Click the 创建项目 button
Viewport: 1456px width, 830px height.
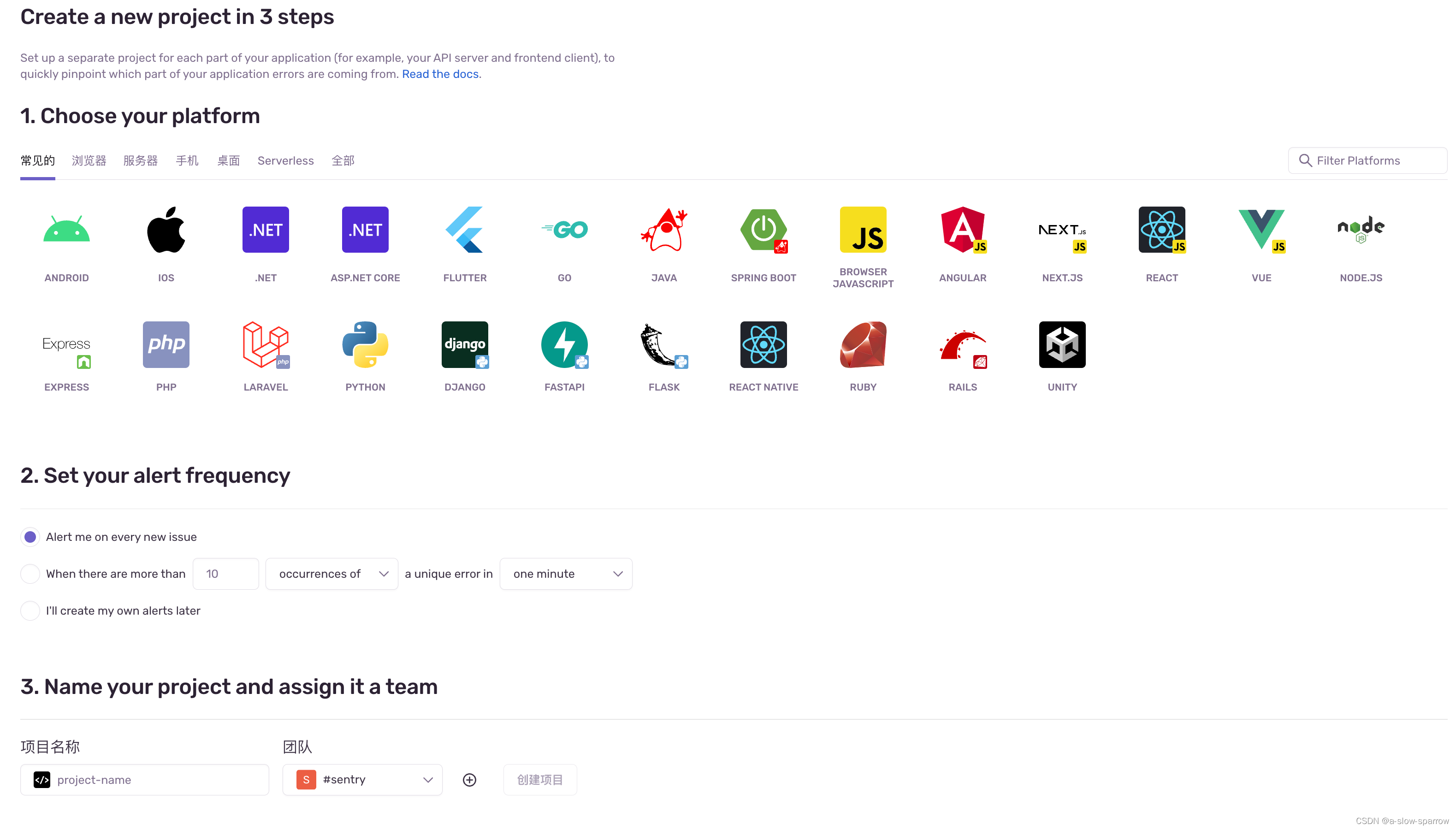(x=539, y=780)
